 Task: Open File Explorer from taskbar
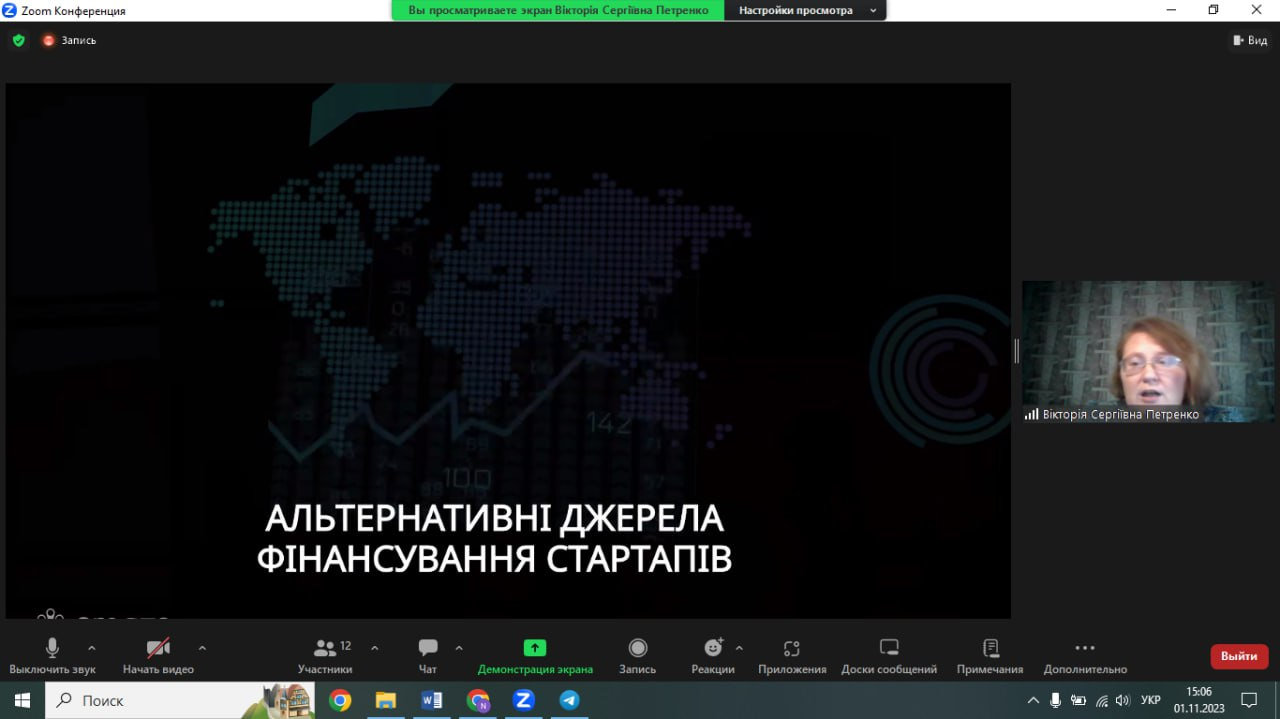point(386,700)
